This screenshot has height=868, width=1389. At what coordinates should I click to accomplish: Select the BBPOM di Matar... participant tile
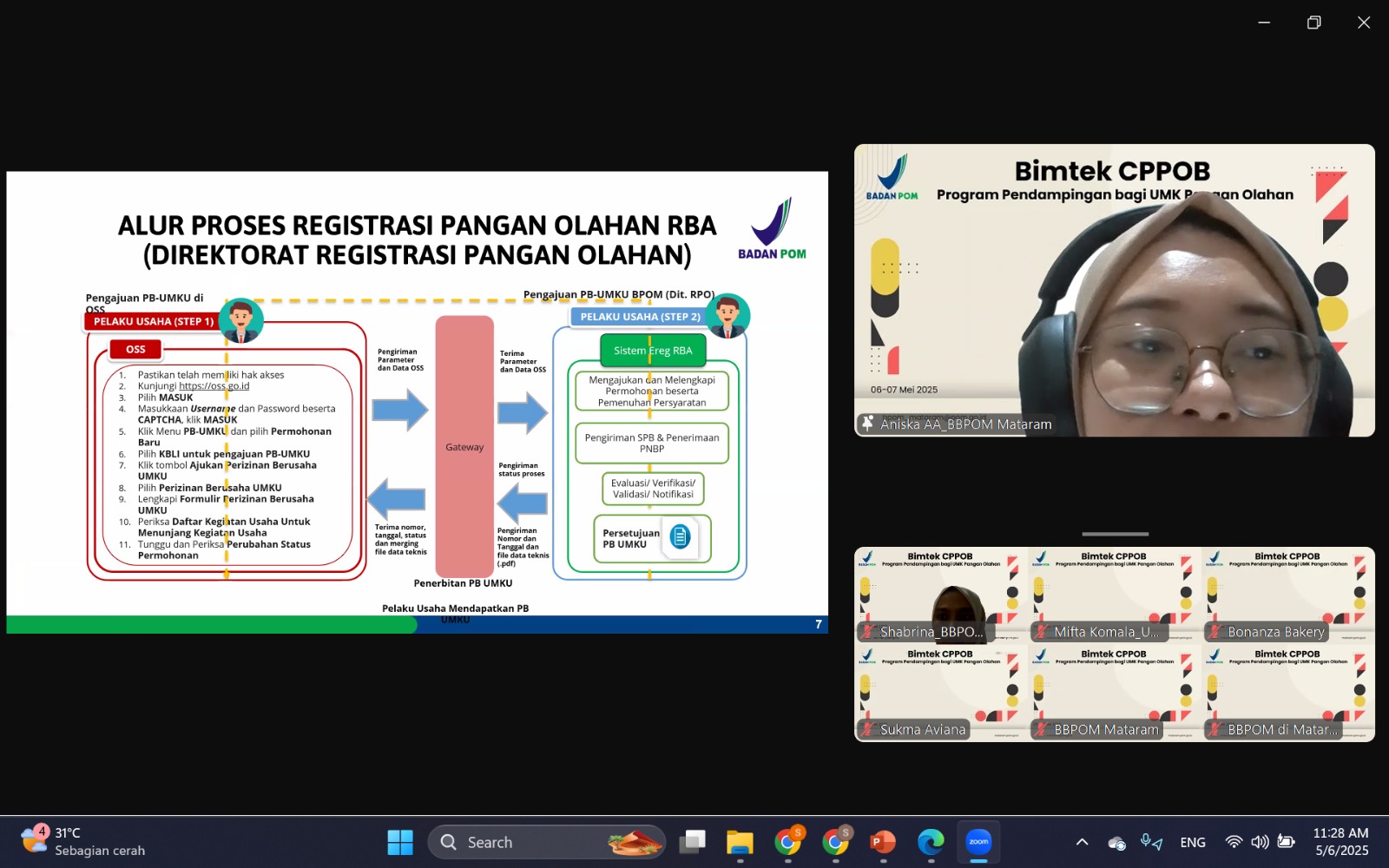click(1288, 693)
